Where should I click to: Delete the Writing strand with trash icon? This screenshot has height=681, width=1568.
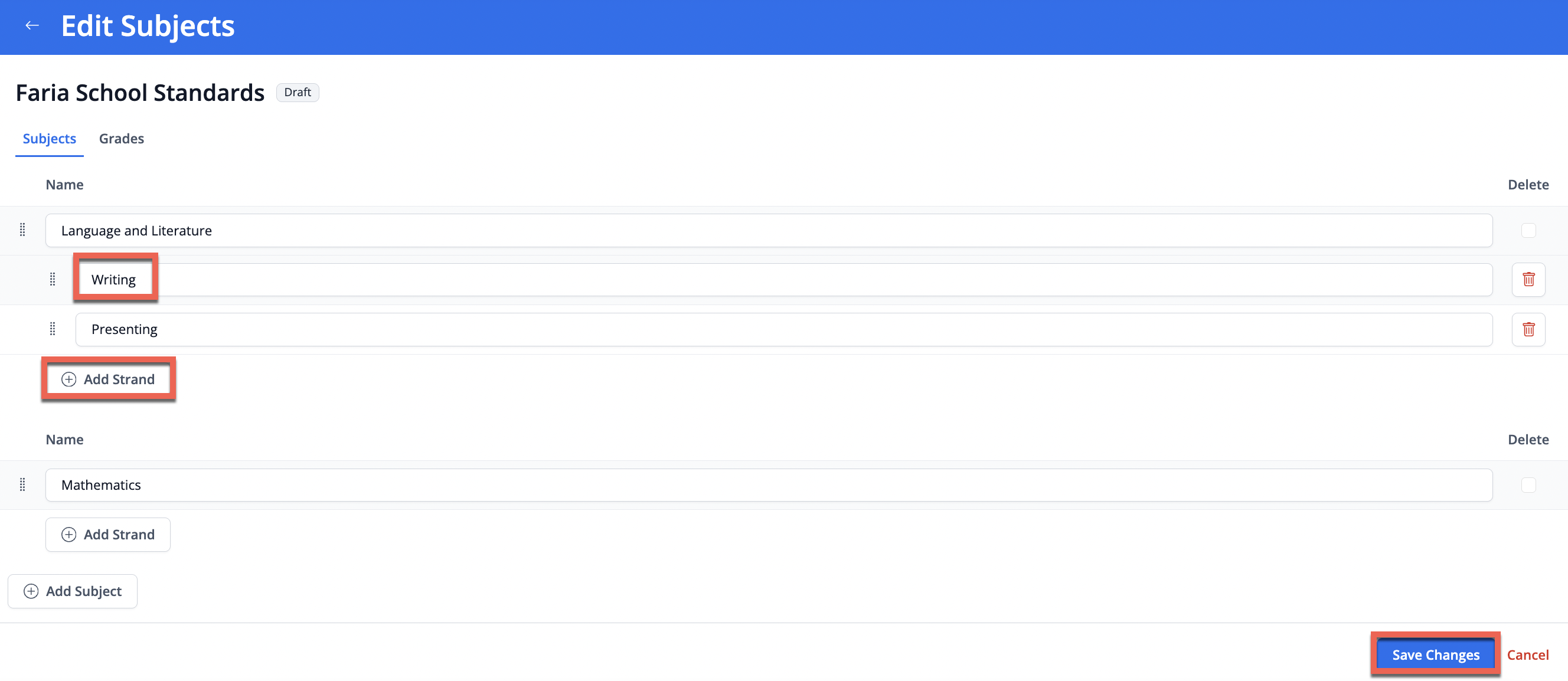[x=1528, y=279]
